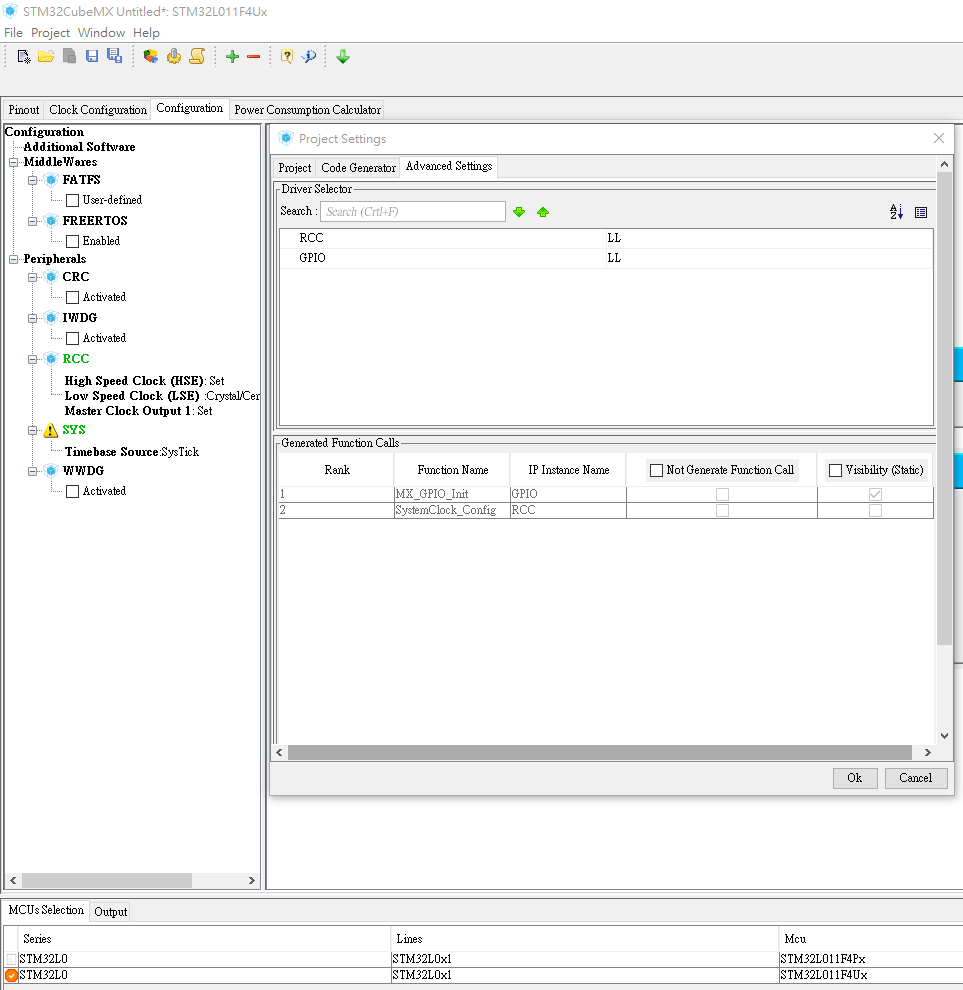The image size is (963, 990).
Task: Click the yellow scroll Generate Report icon
Action: (197, 56)
